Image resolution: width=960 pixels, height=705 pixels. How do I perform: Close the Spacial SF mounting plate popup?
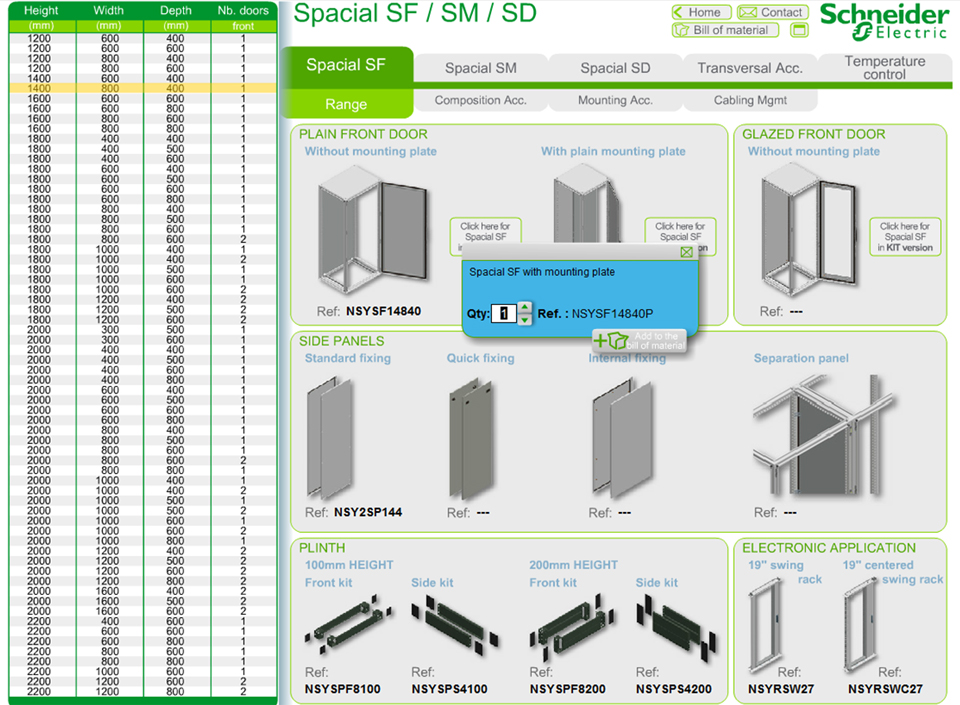point(686,252)
